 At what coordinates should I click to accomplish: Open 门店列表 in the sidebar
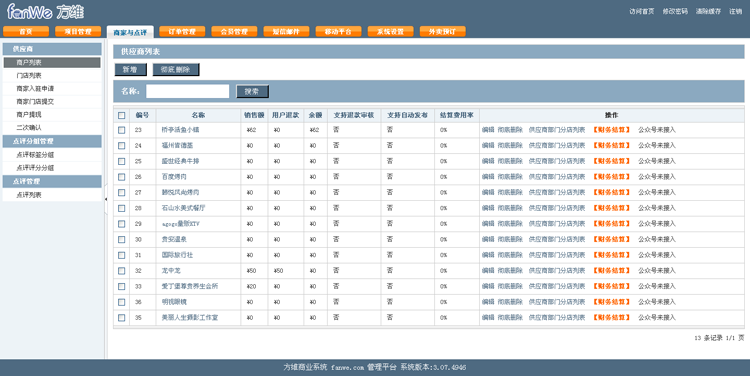click(x=52, y=76)
